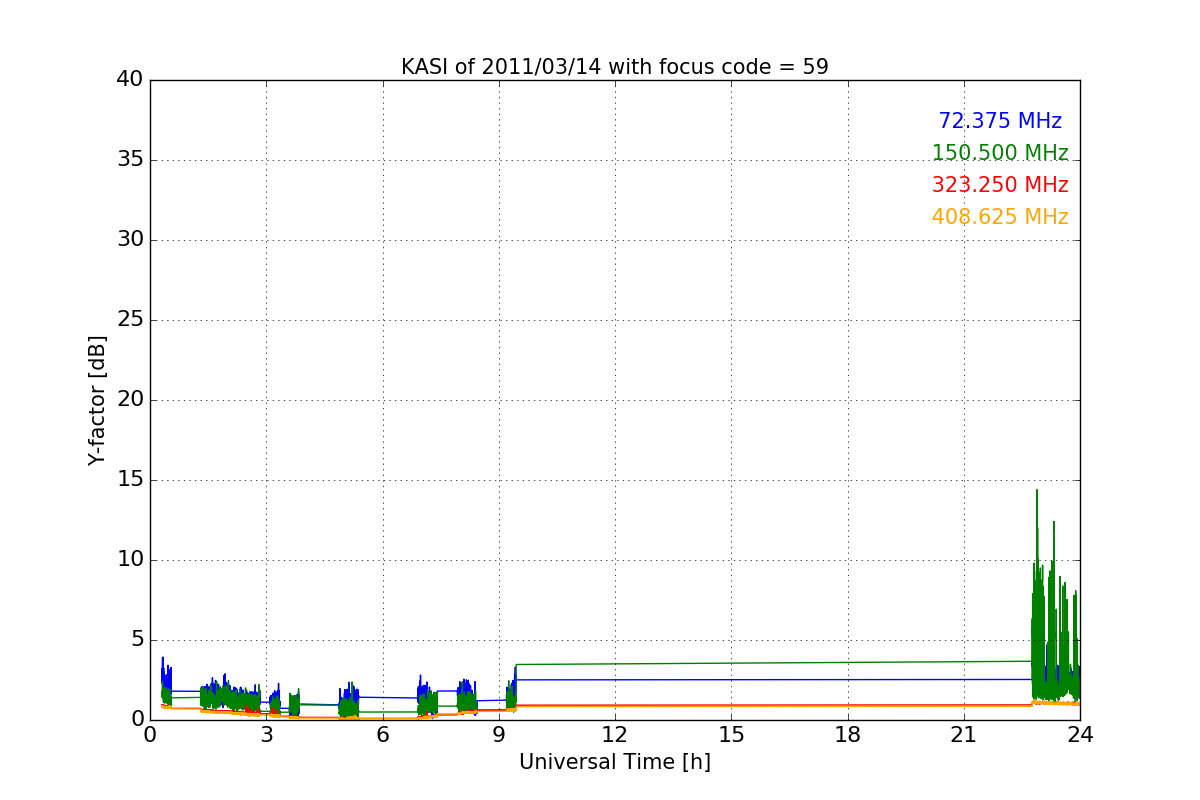Image resolution: width=1200 pixels, height=800 pixels.
Task: Select the red 323.250 MHz legend label
Action: click(x=1000, y=185)
